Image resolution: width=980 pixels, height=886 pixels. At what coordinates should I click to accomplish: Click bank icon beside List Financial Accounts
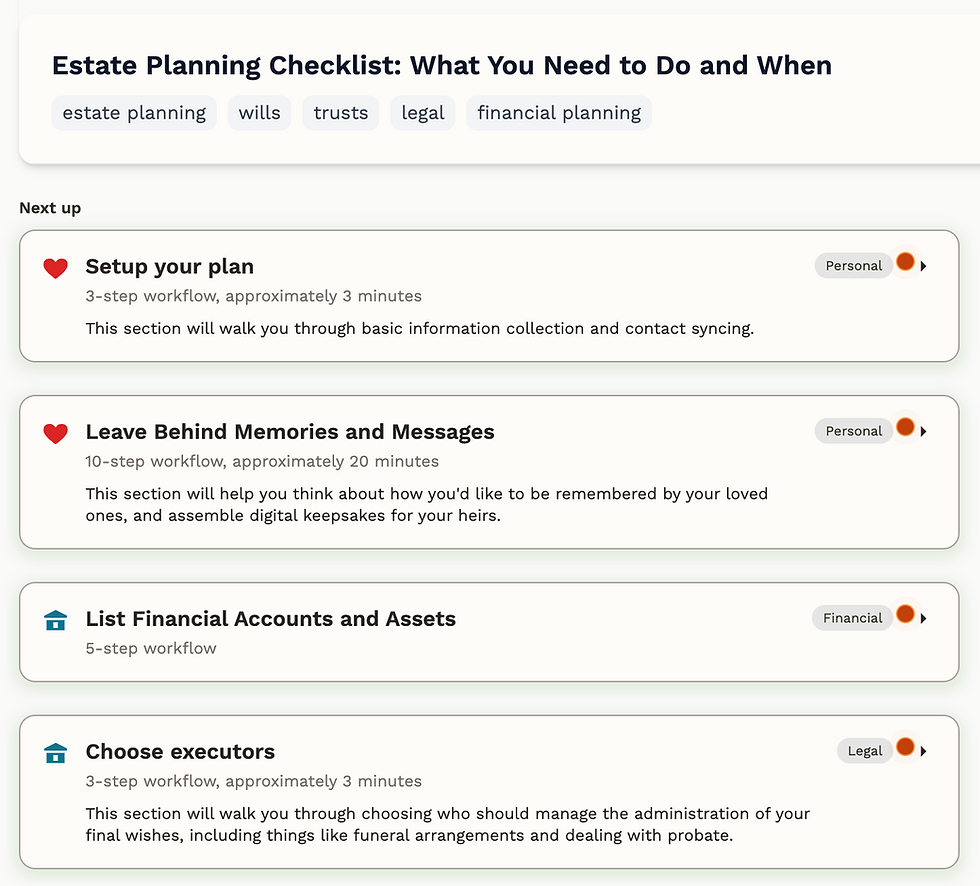point(55,620)
